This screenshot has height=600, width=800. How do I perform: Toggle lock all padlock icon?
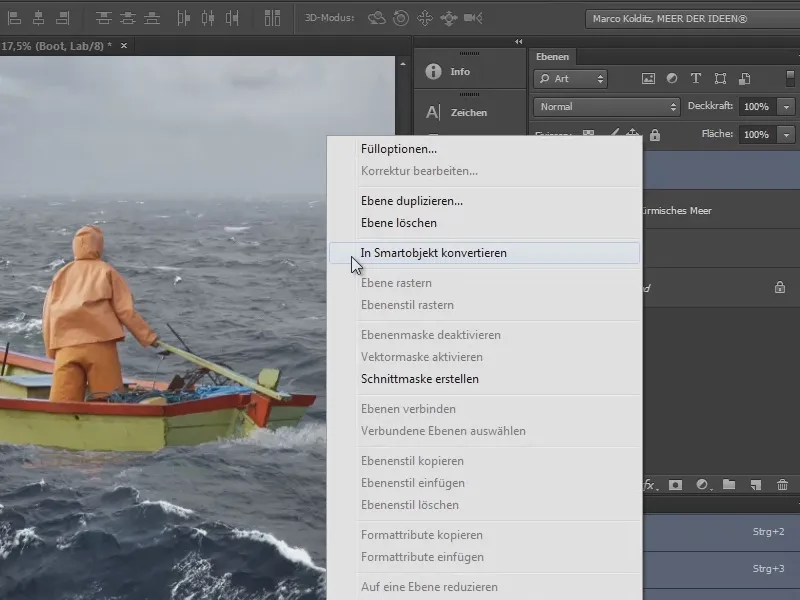click(655, 135)
